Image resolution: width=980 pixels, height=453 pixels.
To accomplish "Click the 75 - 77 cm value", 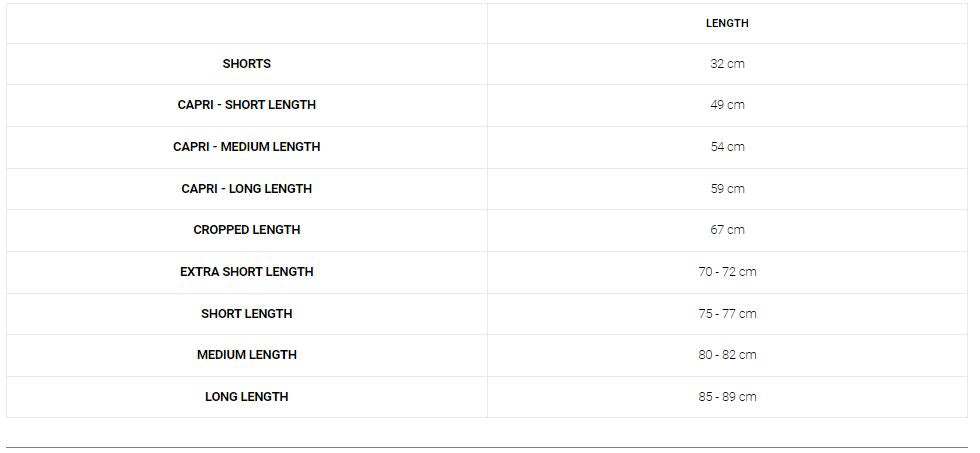I will pyautogui.click(x=727, y=314).
